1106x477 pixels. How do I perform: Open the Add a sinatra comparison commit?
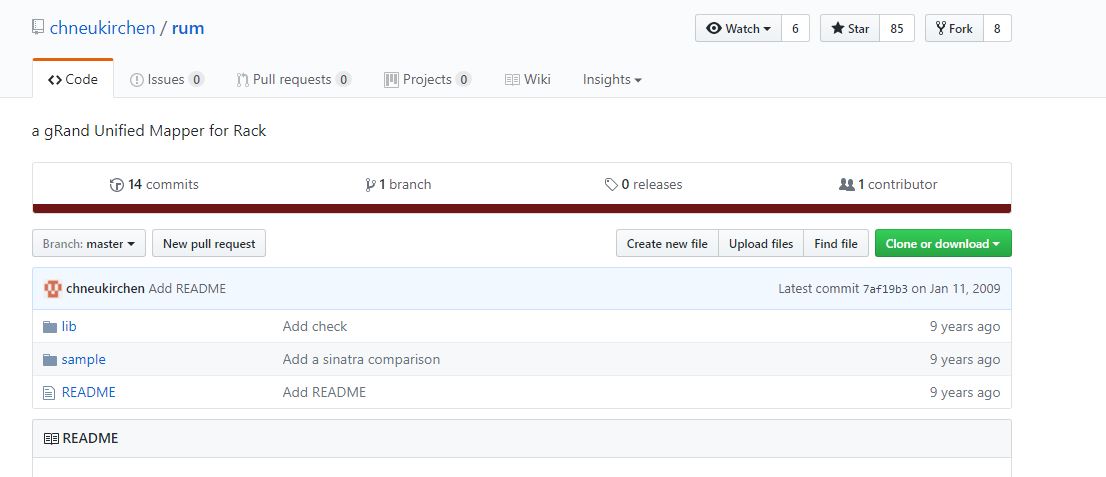click(x=361, y=360)
